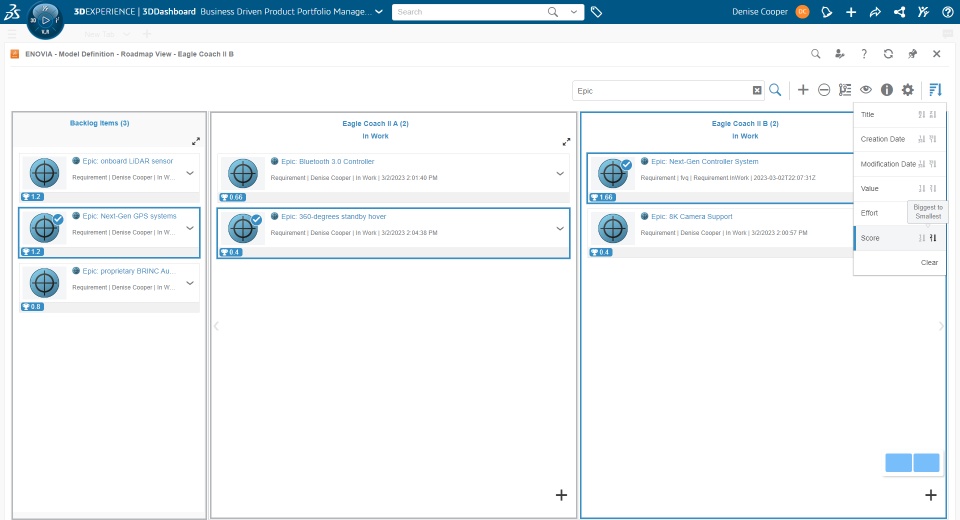Expand the Backlog Items column
This screenshot has height=520, width=960.
click(196, 141)
